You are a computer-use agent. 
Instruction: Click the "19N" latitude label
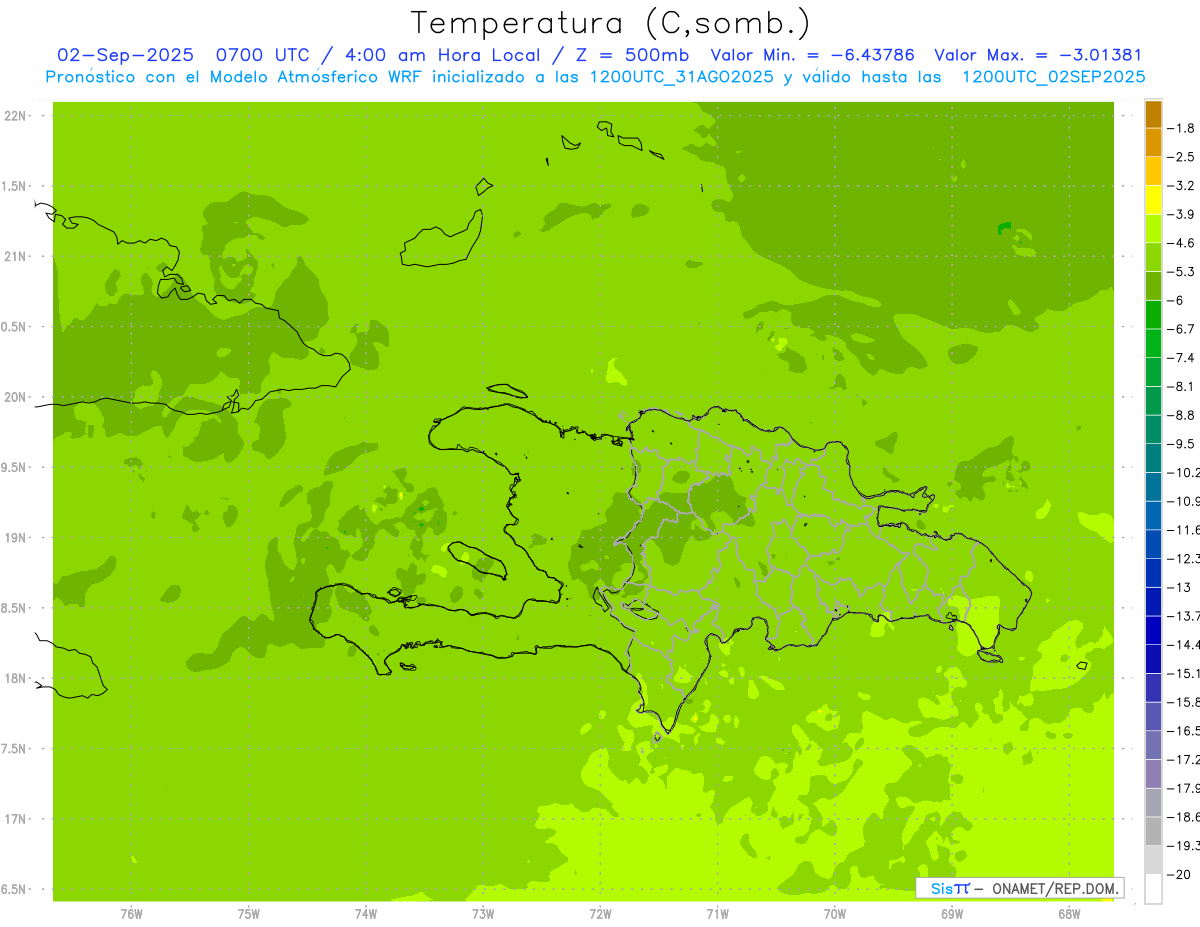pos(15,537)
